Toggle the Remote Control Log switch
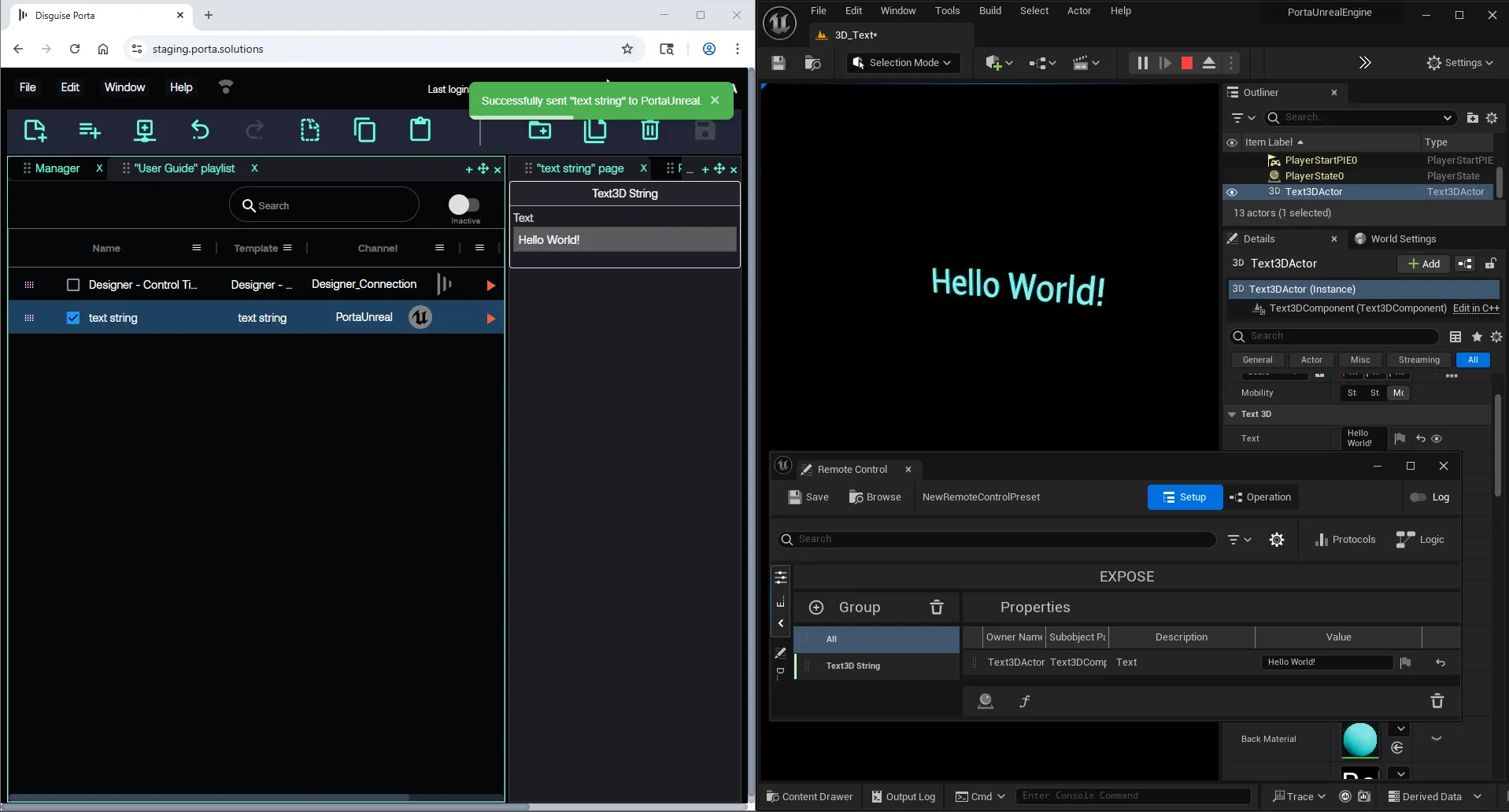 (x=1418, y=497)
